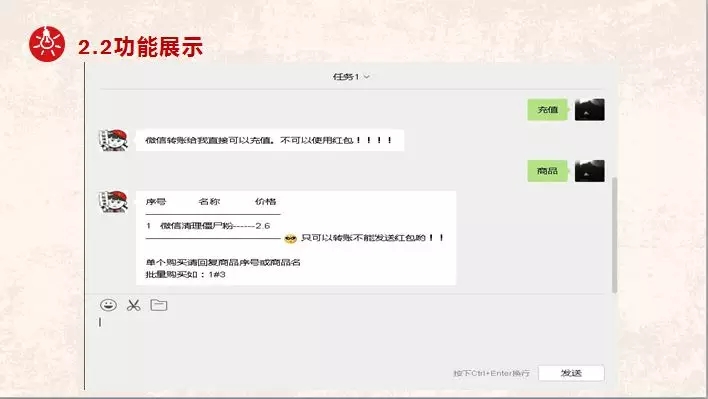
Task: Open your dark avatar next to 商品
Action: click(589, 171)
